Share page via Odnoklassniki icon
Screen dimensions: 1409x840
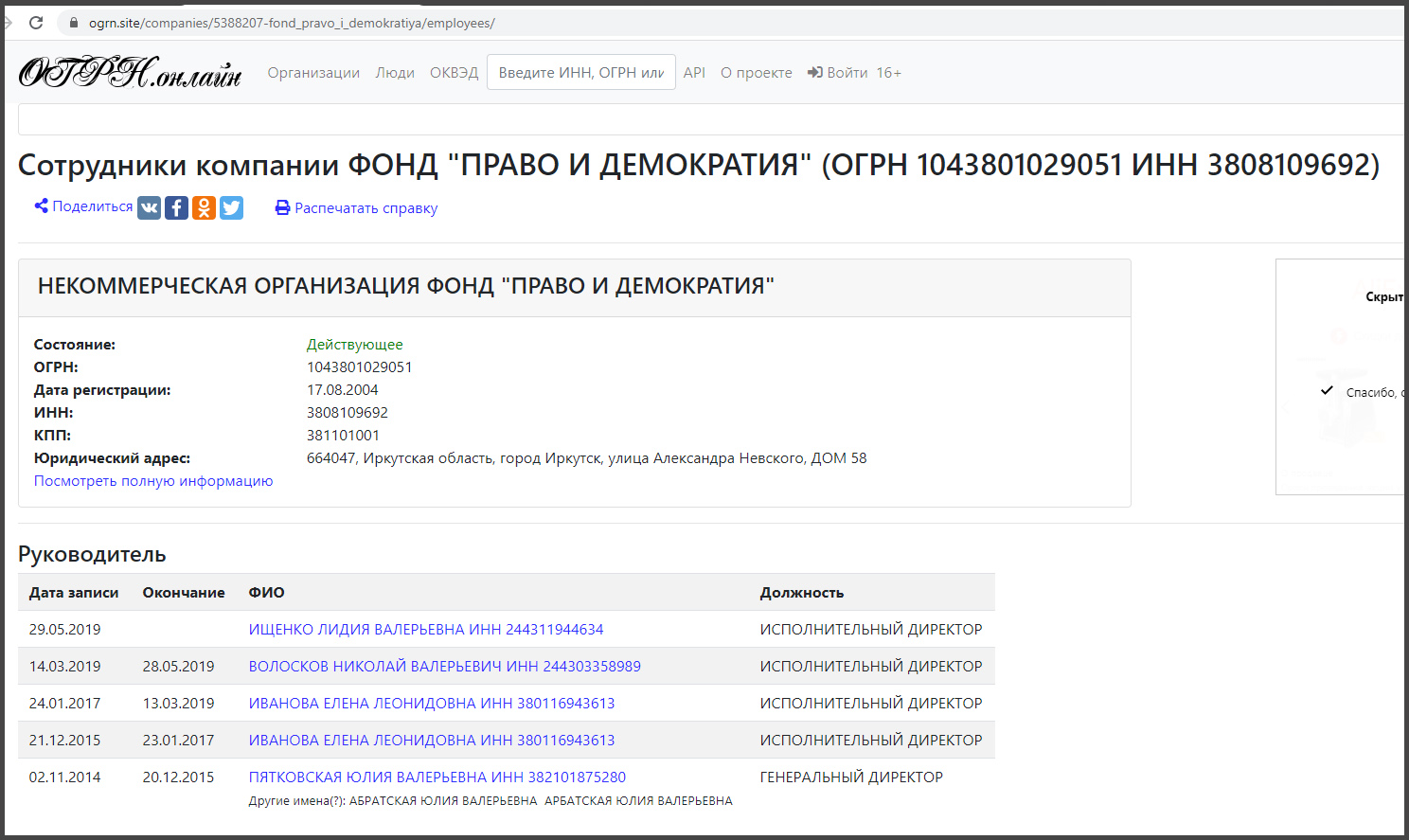pyautogui.click(x=204, y=208)
